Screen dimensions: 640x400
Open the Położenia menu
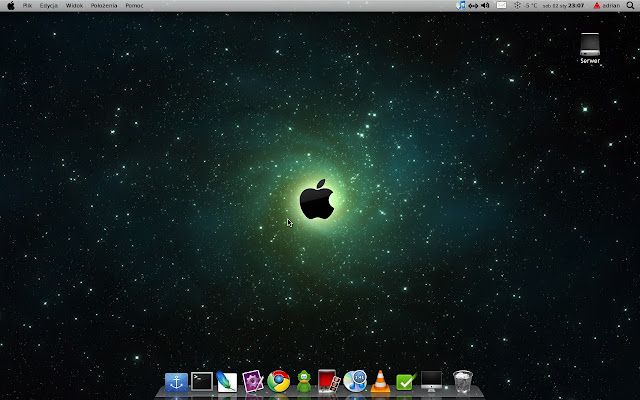104,6
